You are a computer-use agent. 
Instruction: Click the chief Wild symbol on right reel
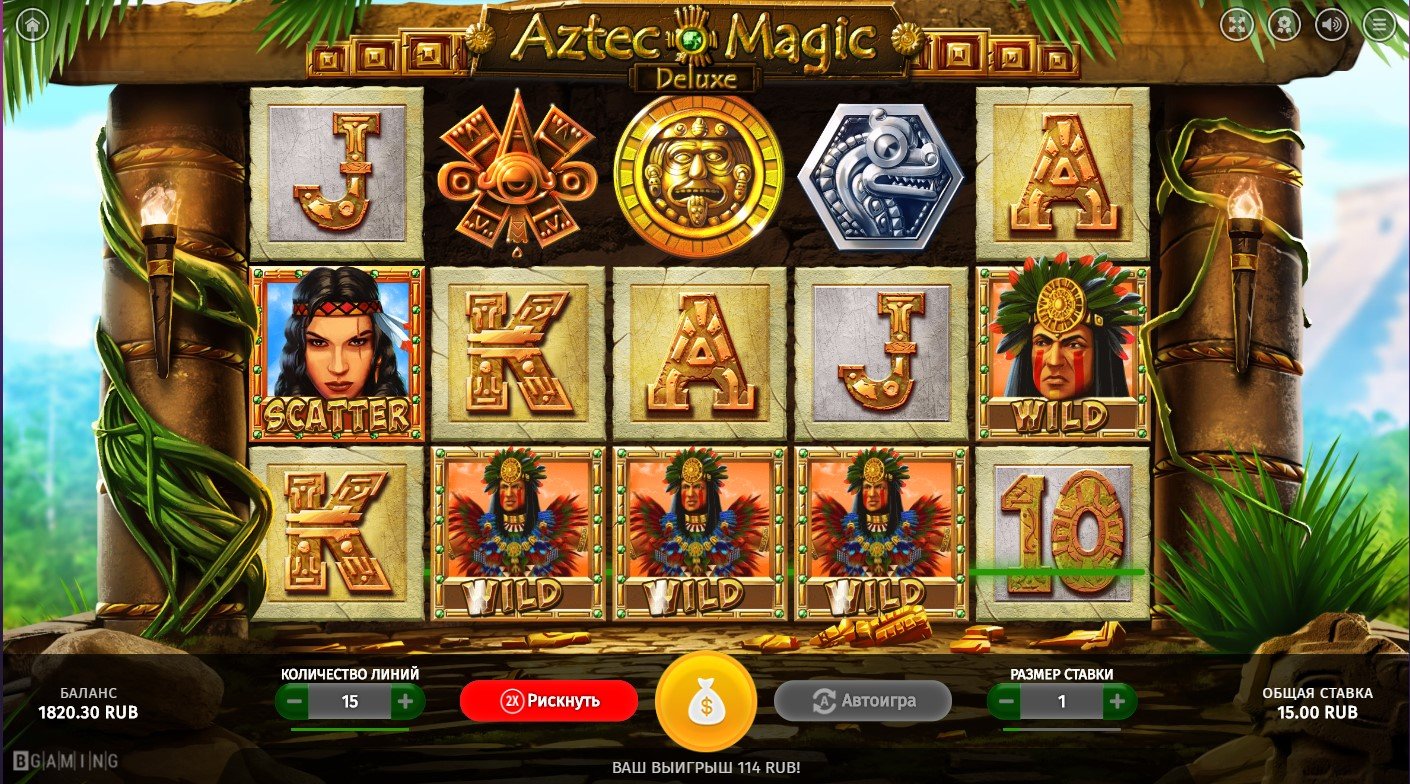coord(1063,354)
